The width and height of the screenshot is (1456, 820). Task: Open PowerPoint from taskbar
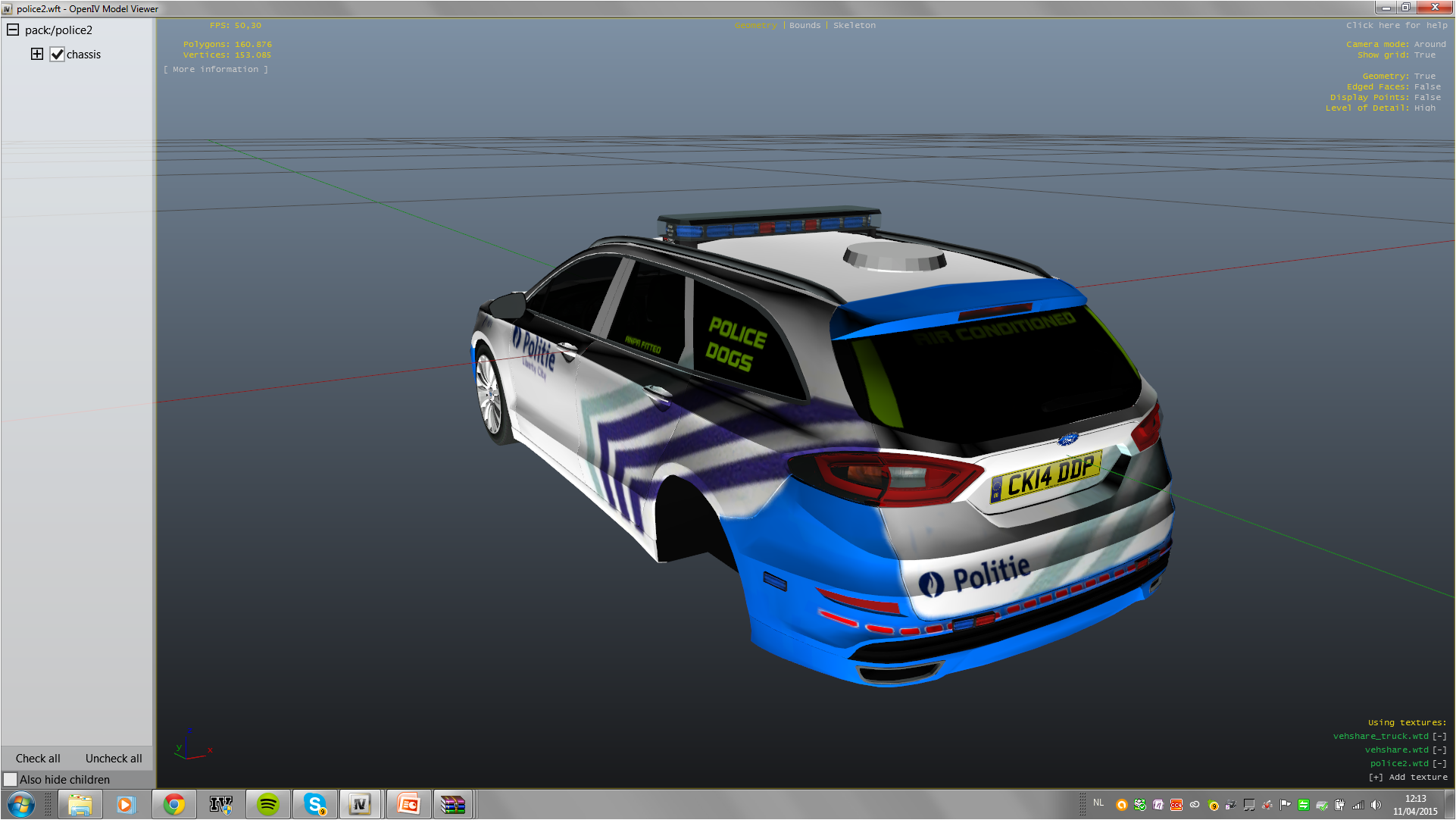[408, 804]
